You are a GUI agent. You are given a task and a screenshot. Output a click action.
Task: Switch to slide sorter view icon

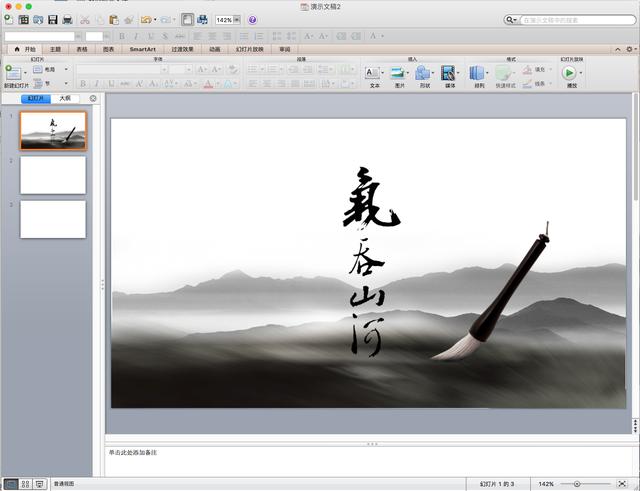[x=25, y=484]
